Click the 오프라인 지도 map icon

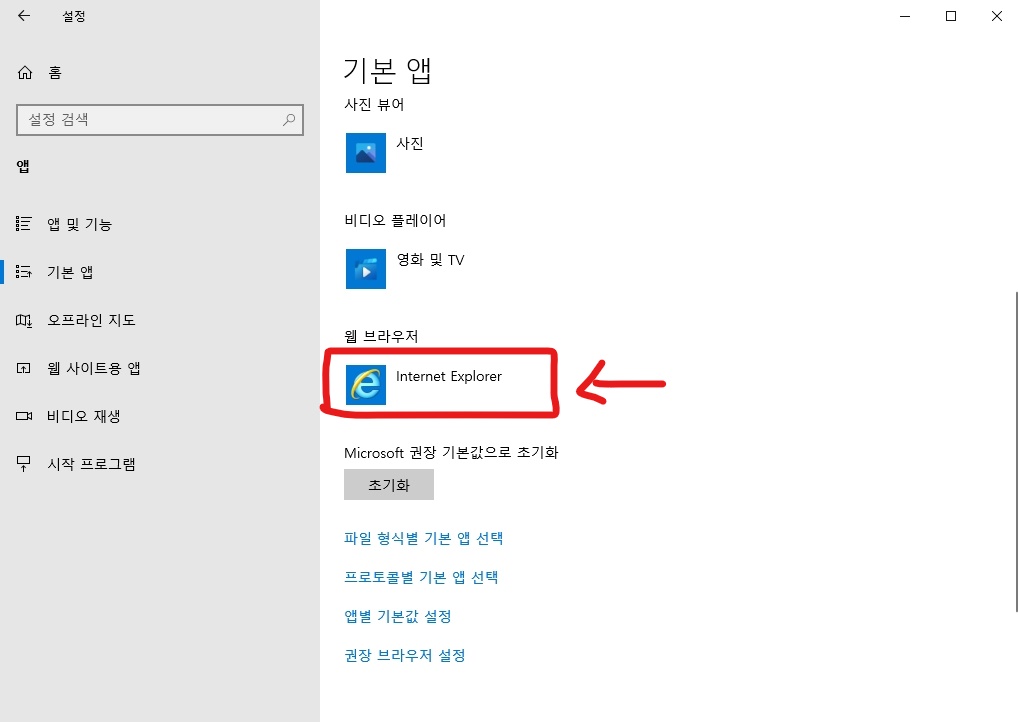23,320
